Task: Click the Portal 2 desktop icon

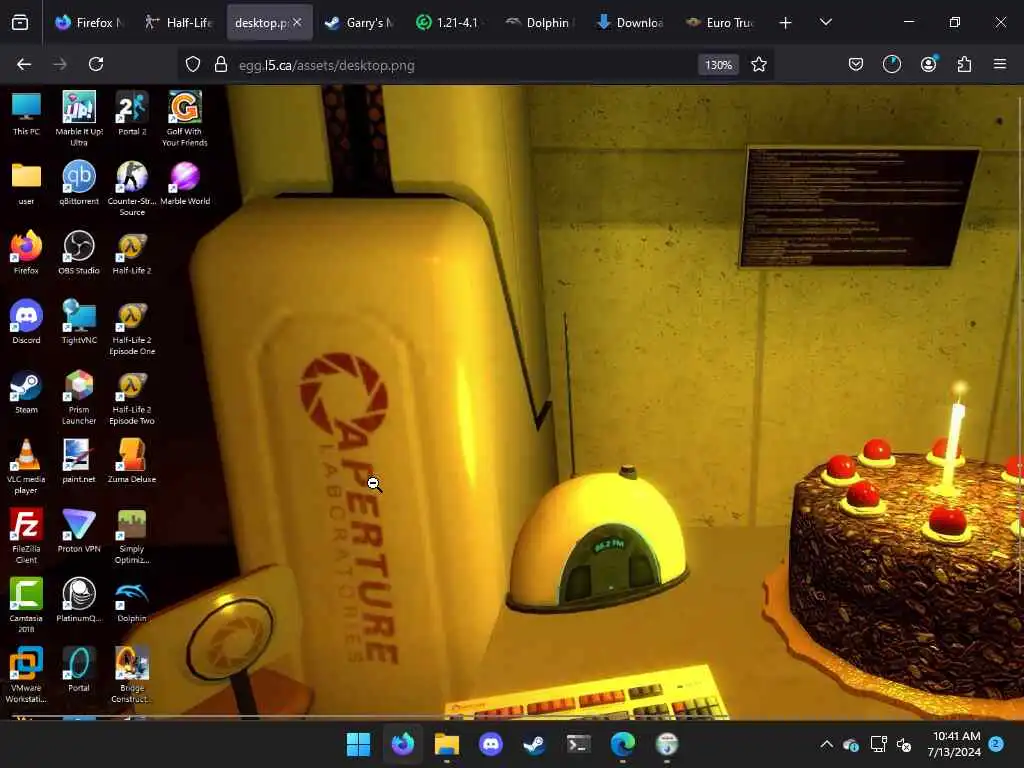Action: click(x=132, y=114)
